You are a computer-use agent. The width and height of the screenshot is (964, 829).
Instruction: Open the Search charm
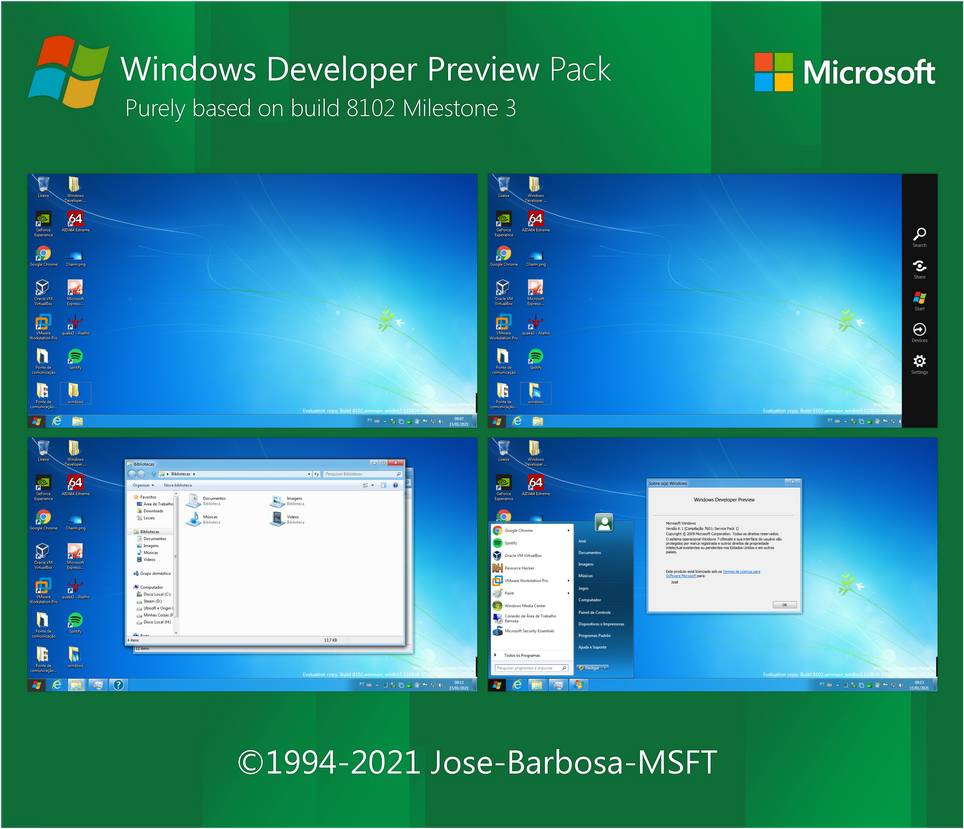[919, 235]
